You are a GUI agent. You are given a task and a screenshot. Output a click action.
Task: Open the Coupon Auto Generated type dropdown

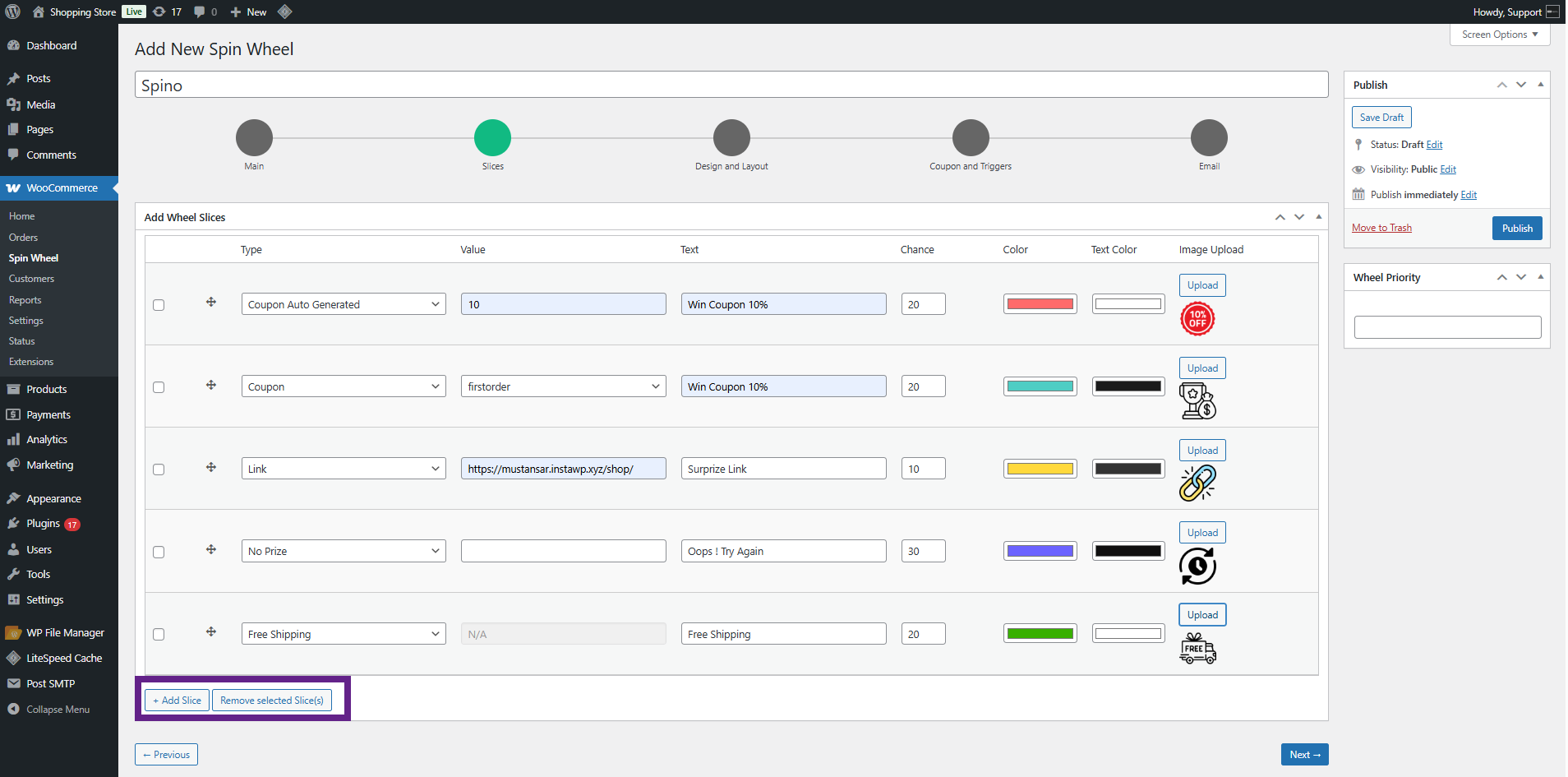(344, 304)
